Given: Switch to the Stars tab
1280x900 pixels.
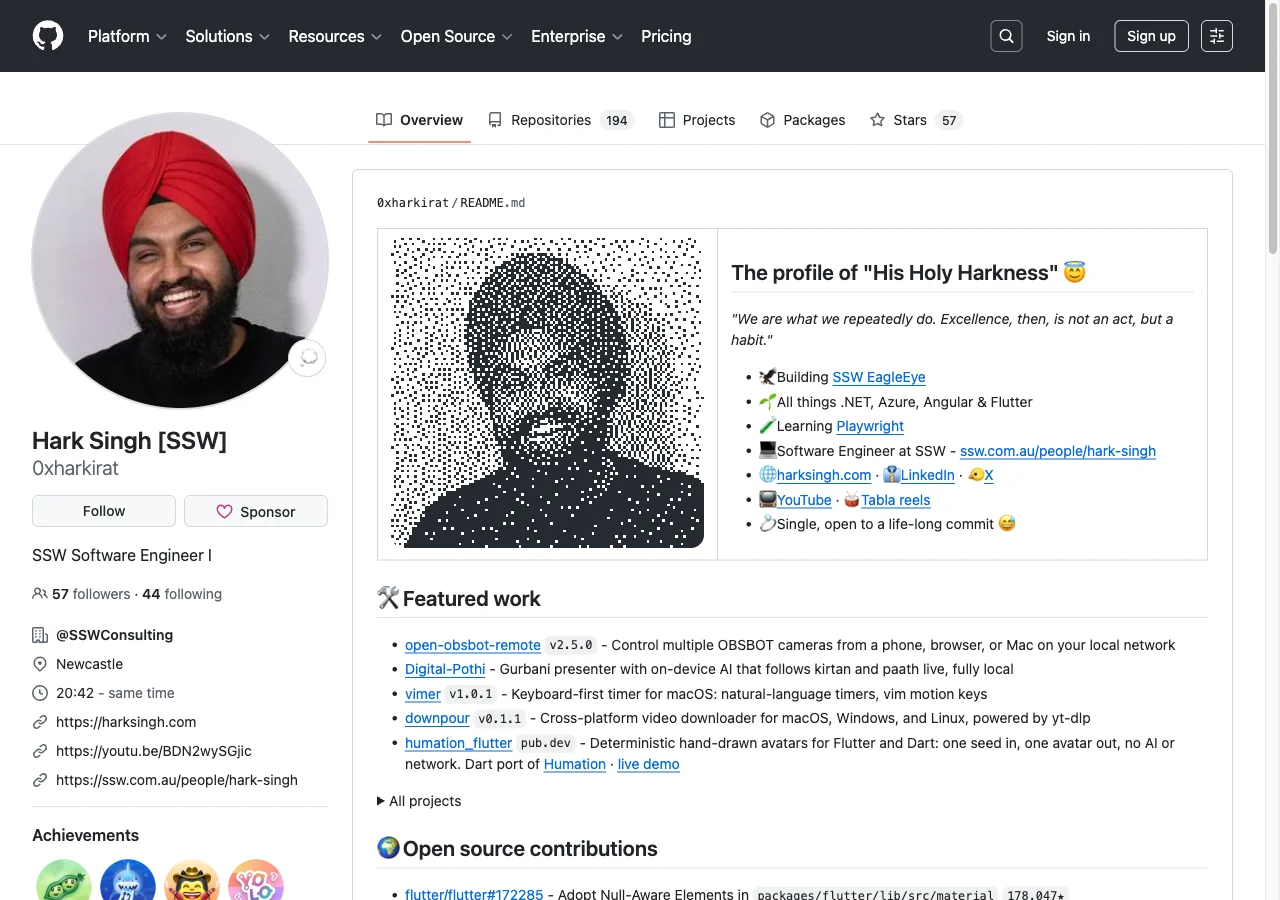Looking at the screenshot, I should (915, 120).
